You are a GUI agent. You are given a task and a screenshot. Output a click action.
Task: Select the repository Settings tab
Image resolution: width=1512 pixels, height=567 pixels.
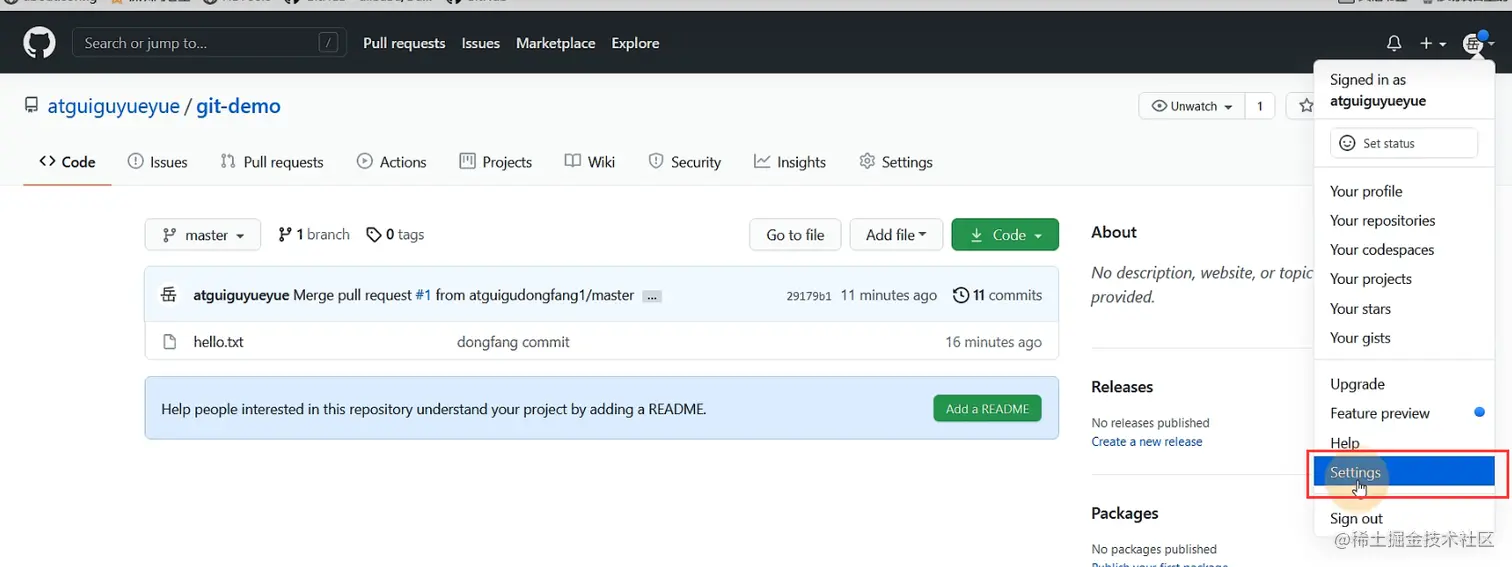pyautogui.click(x=896, y=162)
